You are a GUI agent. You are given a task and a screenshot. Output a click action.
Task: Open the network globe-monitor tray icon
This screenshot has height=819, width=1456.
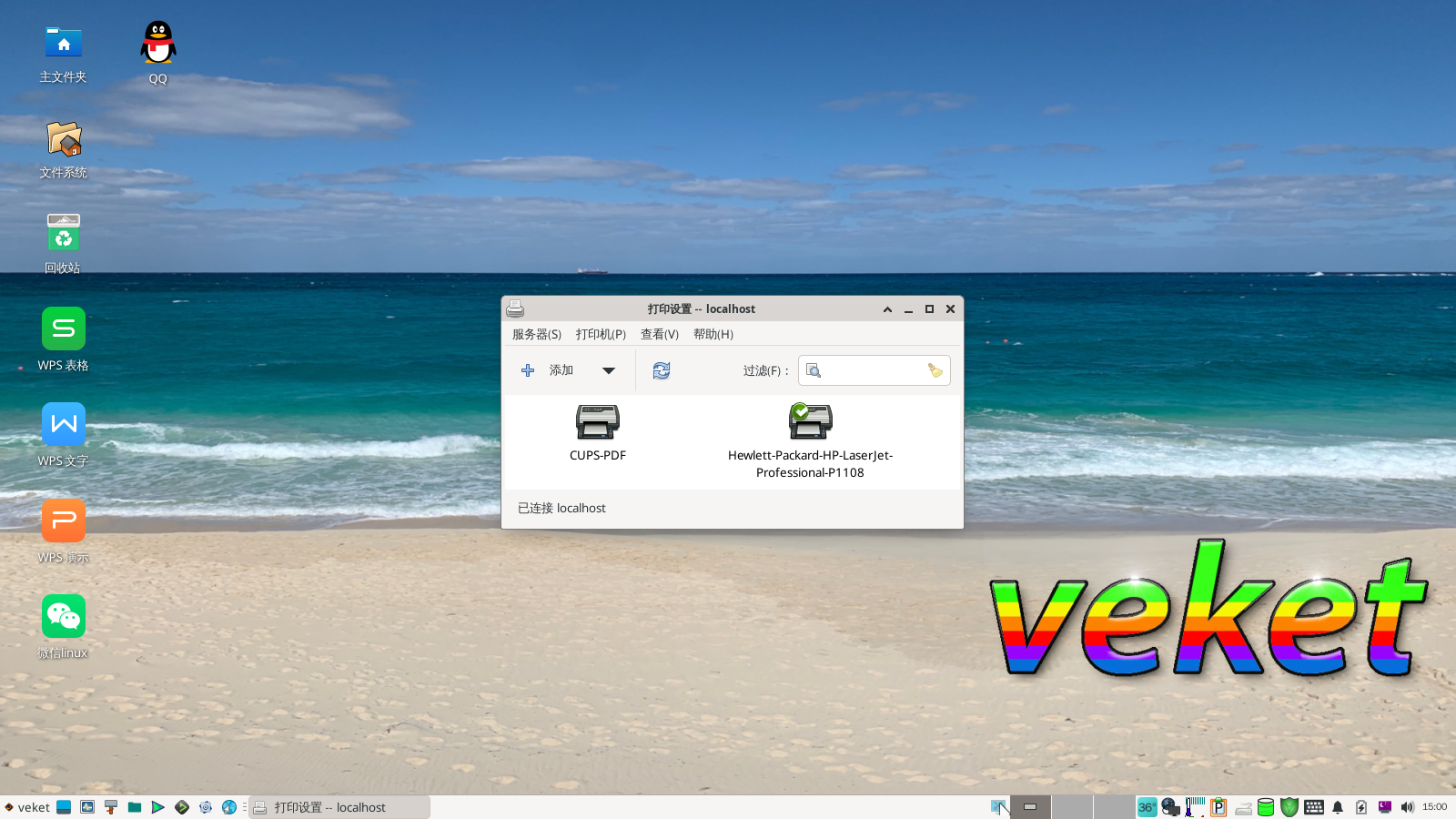(1170, 807)
